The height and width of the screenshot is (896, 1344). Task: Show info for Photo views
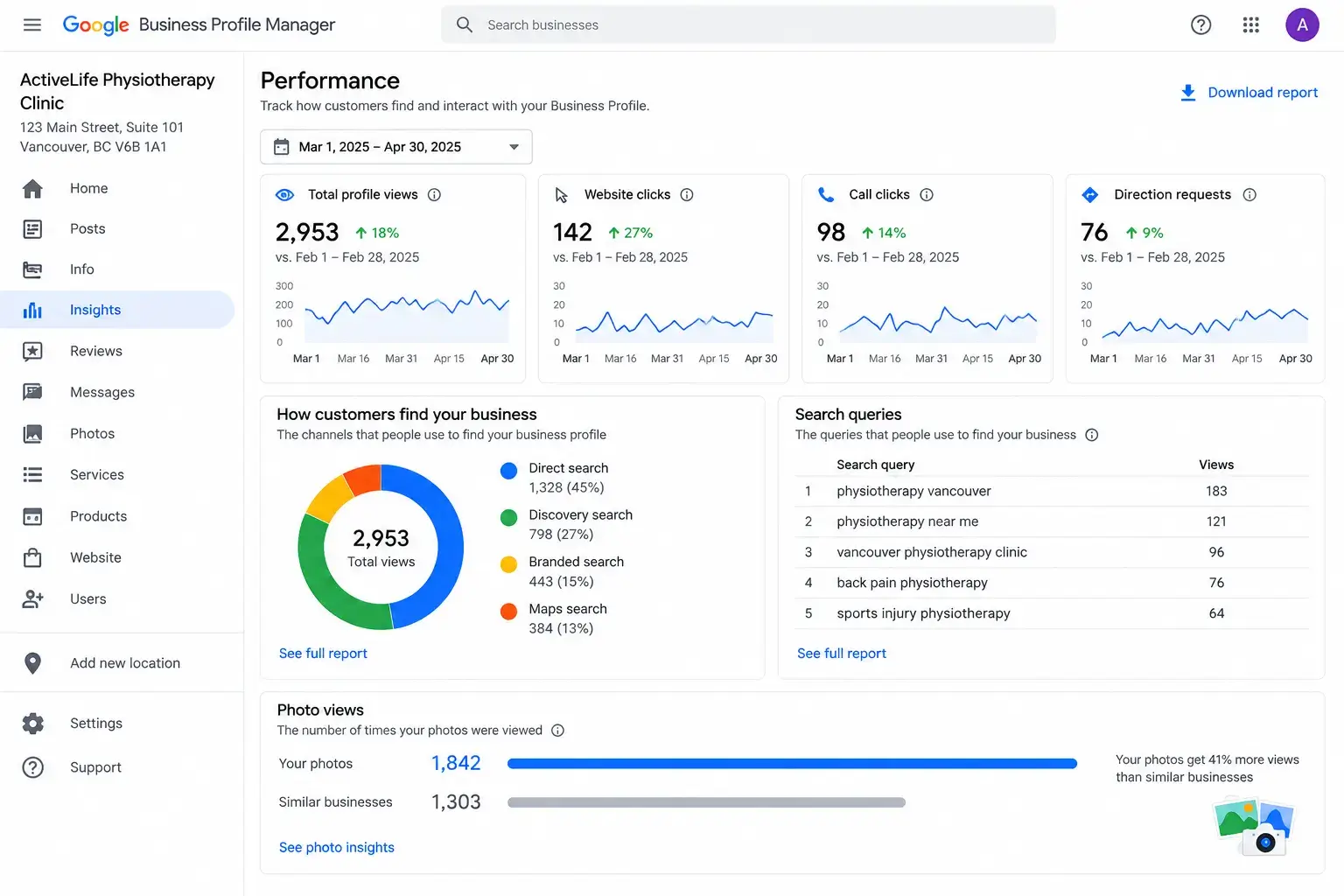557,731
